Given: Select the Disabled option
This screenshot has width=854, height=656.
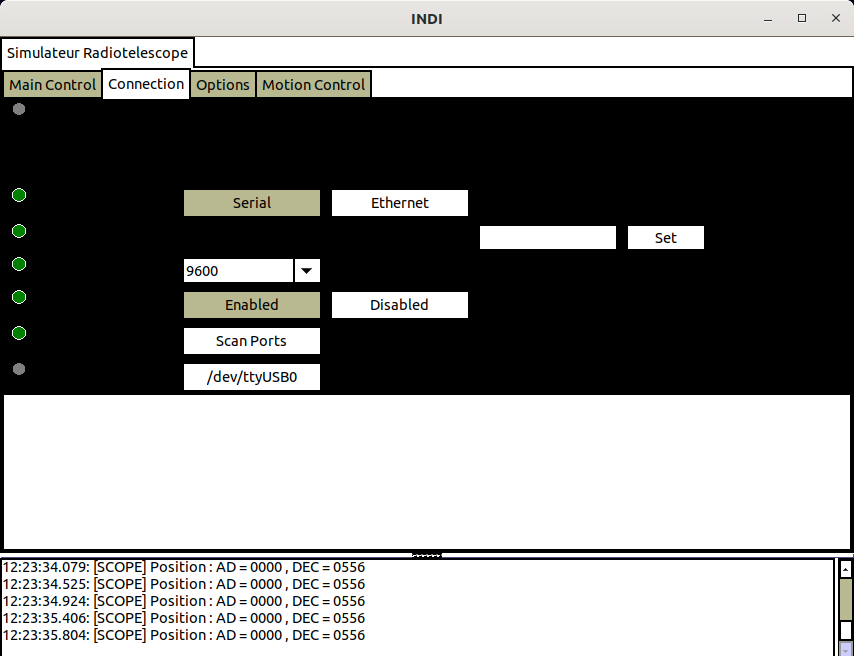Looking at the screenshot, I should [x=399, y=305].
